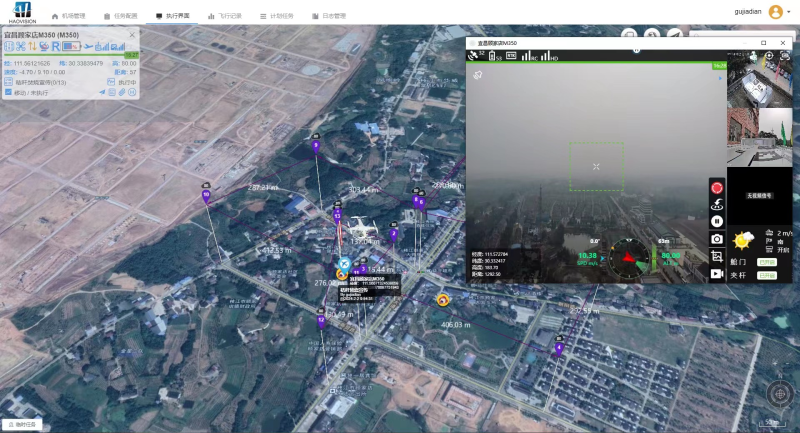Select the dock camera thumbnail in video panel

point(758,91)
